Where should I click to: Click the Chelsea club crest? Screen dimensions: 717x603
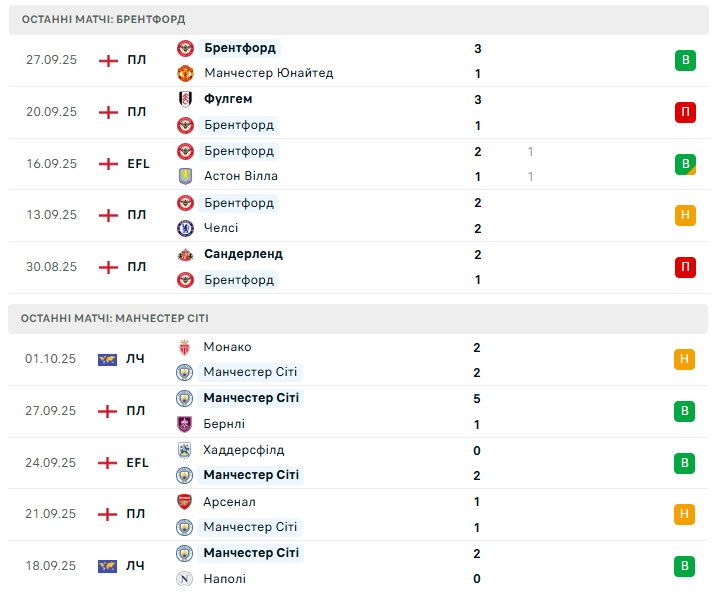coord(185,228)
